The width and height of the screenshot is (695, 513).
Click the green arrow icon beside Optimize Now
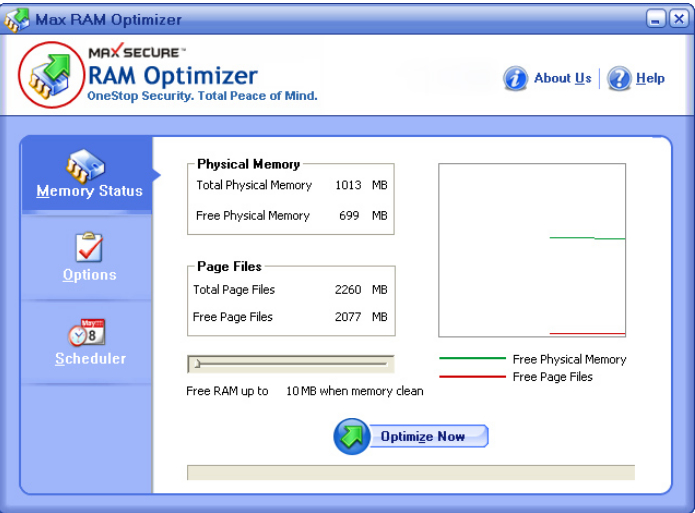coord(351,436)
